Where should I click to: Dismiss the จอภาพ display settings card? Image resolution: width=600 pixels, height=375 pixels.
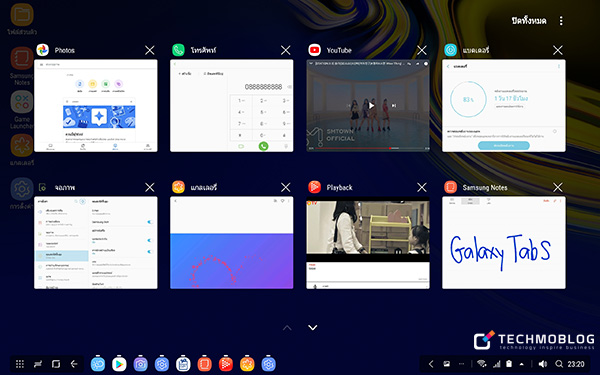150,187
